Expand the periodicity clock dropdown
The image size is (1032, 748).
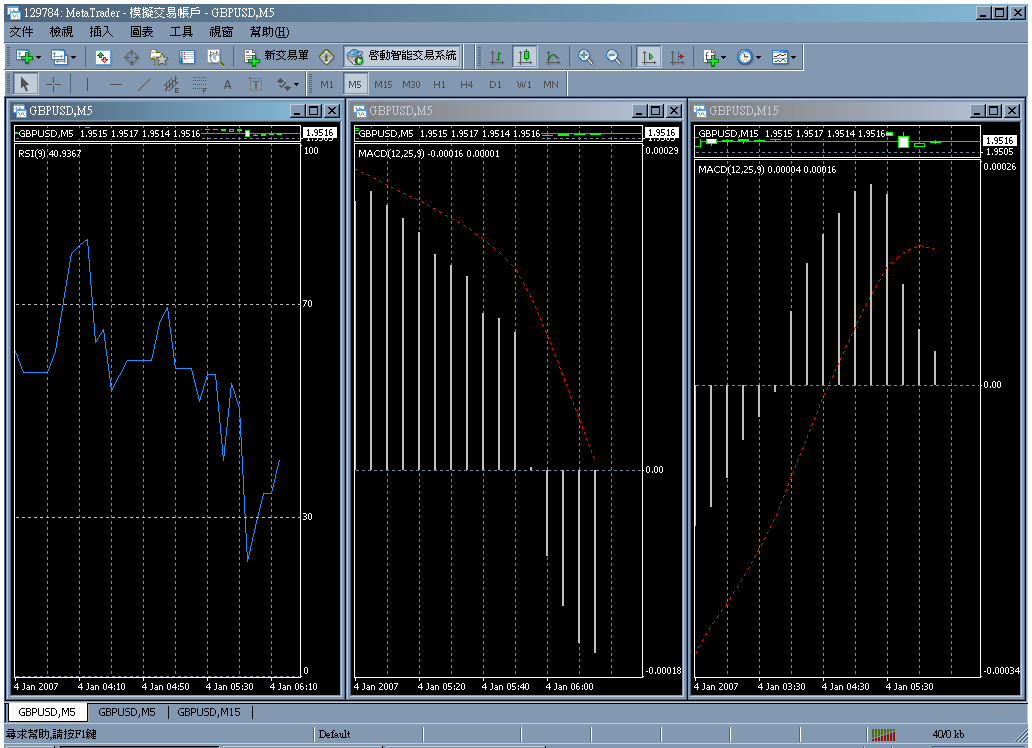[x=759, y=57]
